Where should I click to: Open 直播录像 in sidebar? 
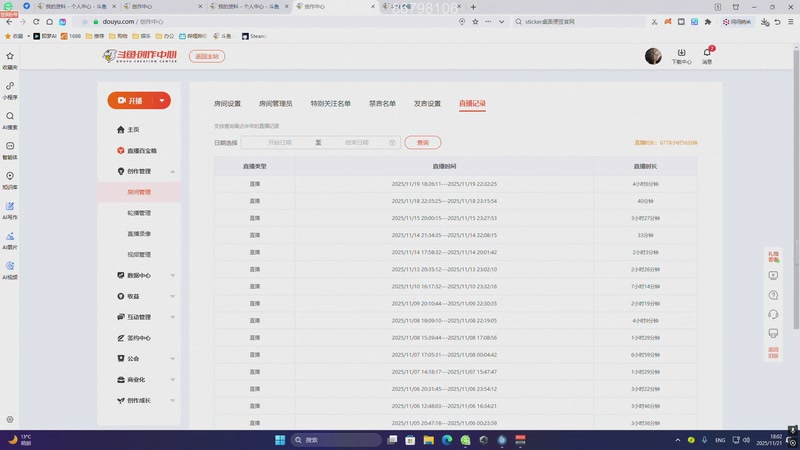click(139, 234)
